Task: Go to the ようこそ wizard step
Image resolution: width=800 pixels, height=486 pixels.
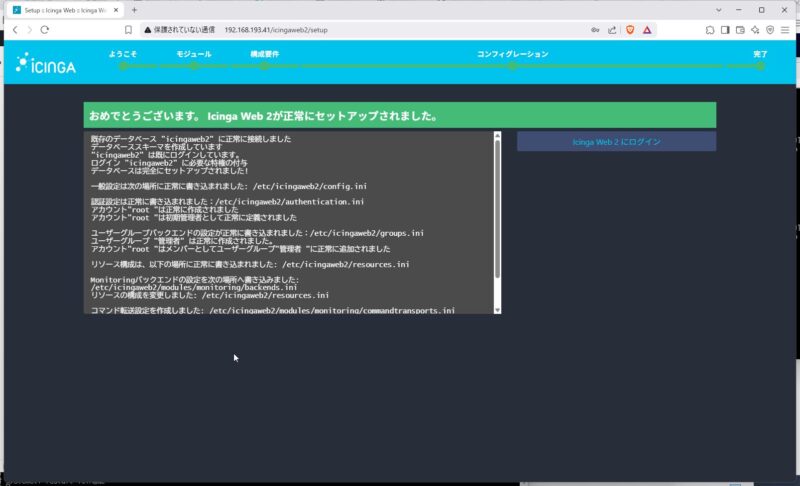Action: click(122, 54)
